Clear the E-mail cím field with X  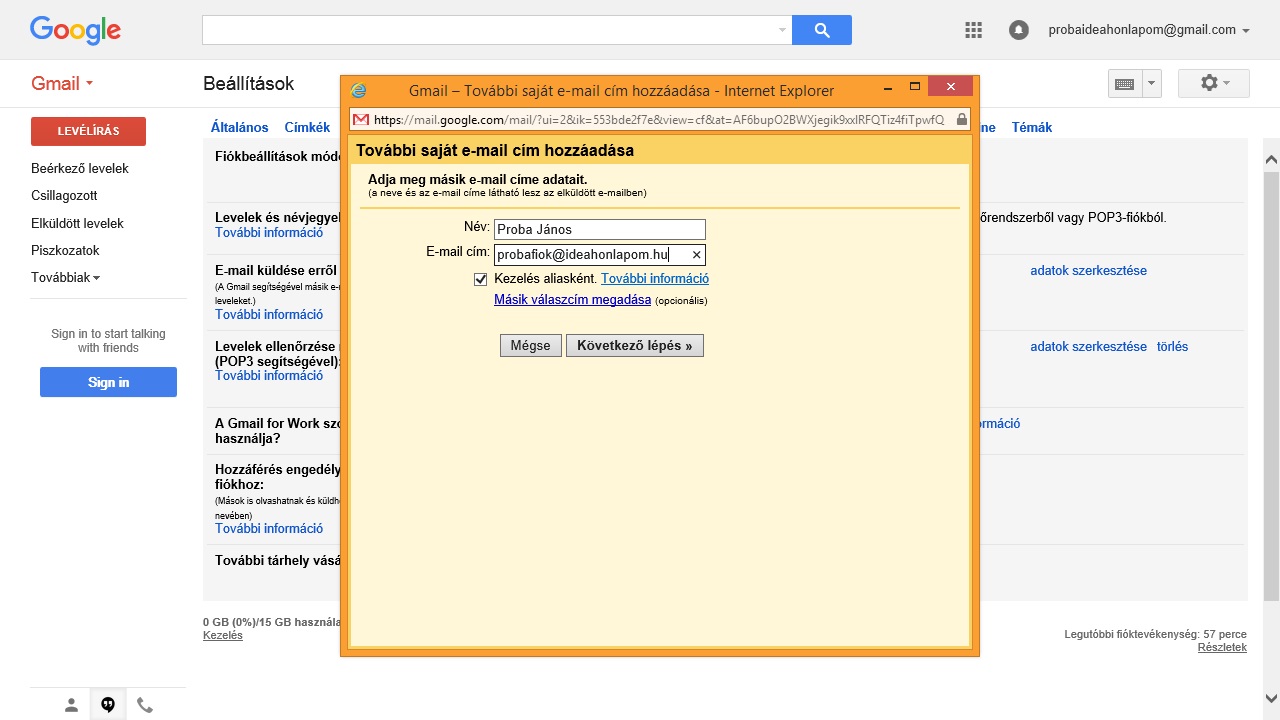tap(697, 255)
